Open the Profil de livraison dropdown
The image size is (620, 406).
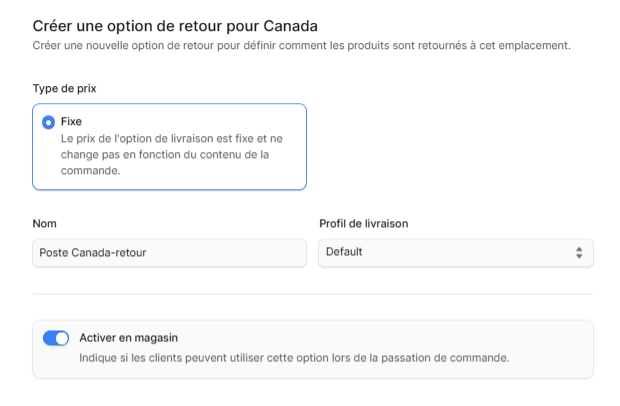pos(455,252)
